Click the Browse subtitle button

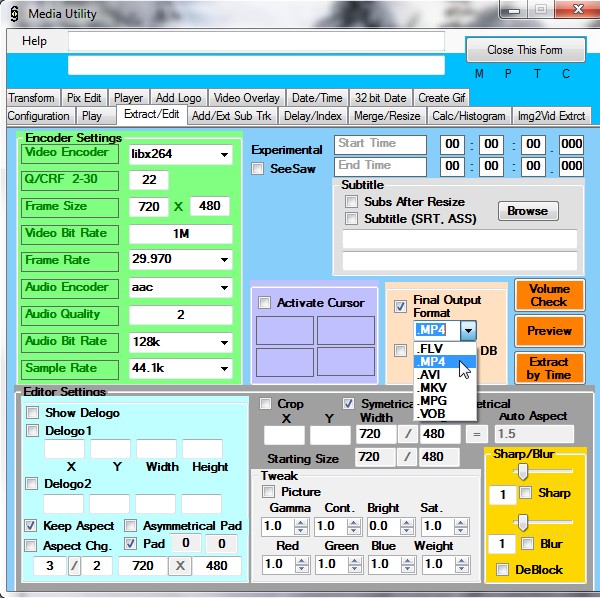tap(528, 211)
